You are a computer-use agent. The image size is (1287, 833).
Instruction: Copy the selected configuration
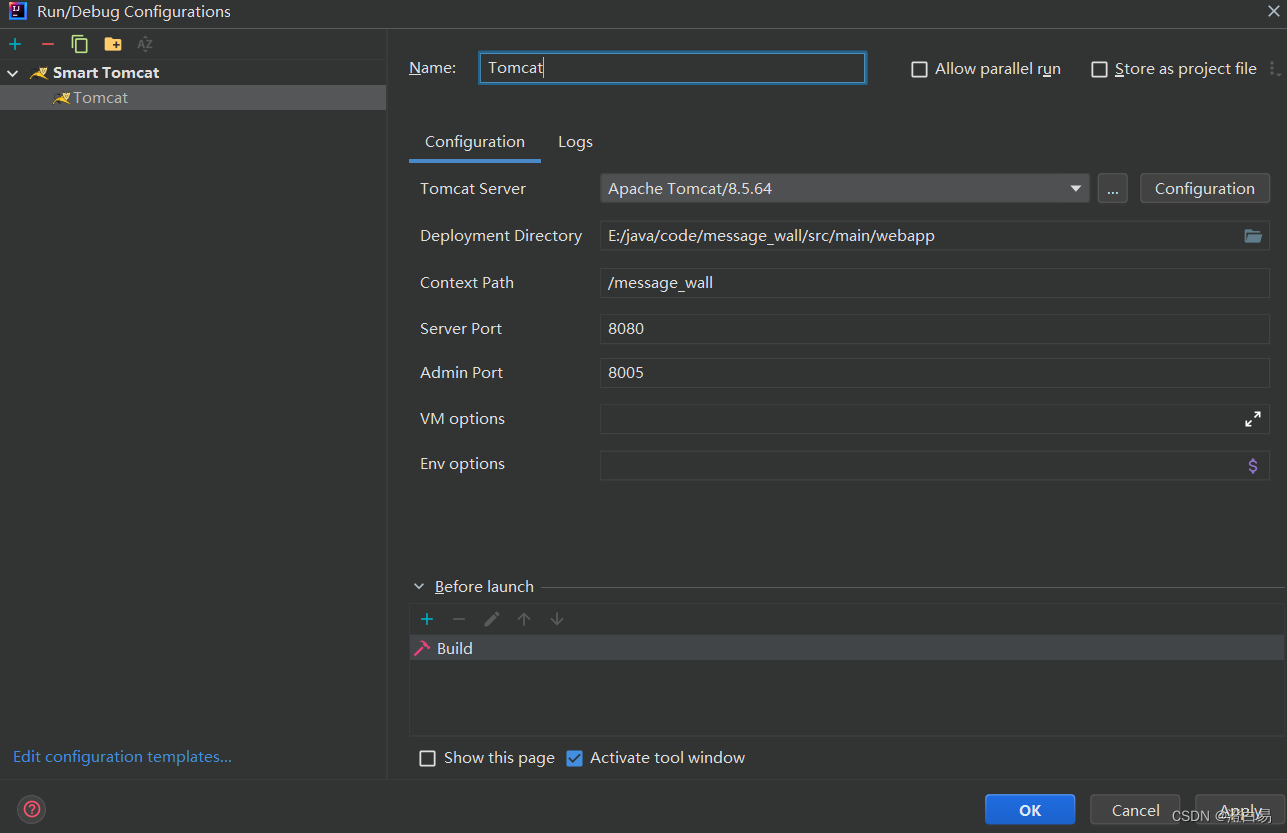[80, 44]
